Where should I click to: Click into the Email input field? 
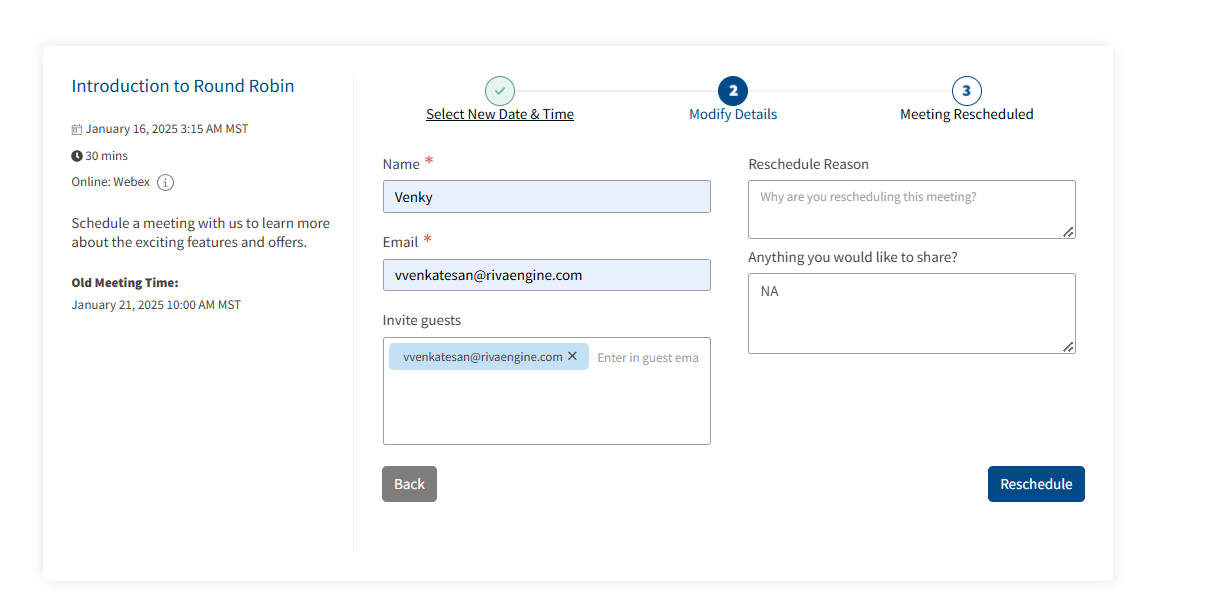click(546, 275)
